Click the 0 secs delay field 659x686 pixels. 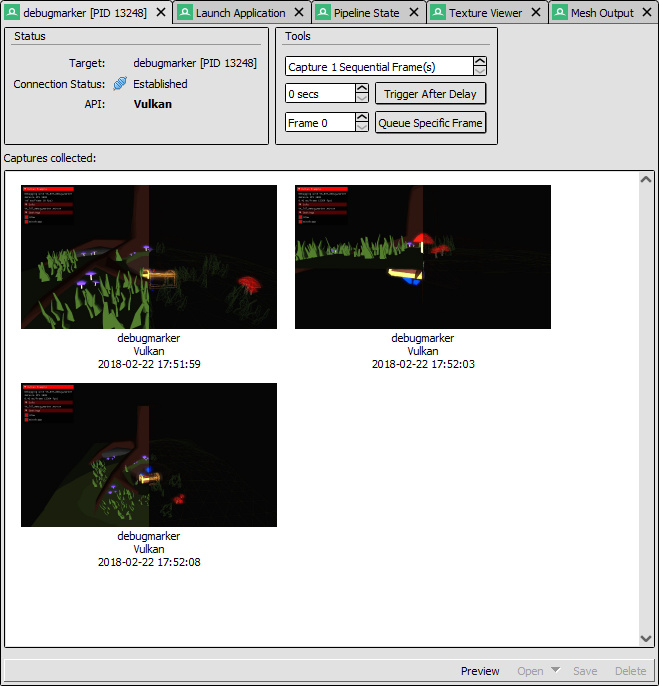point(320,94)
